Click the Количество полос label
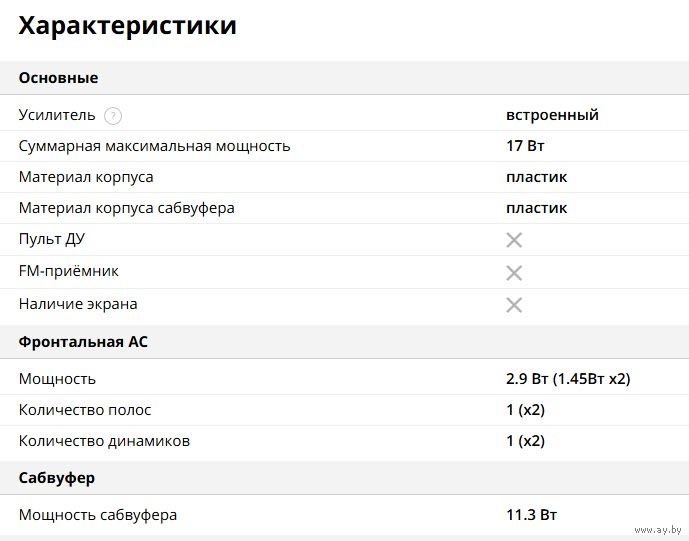689x541 pixels. 85,410
